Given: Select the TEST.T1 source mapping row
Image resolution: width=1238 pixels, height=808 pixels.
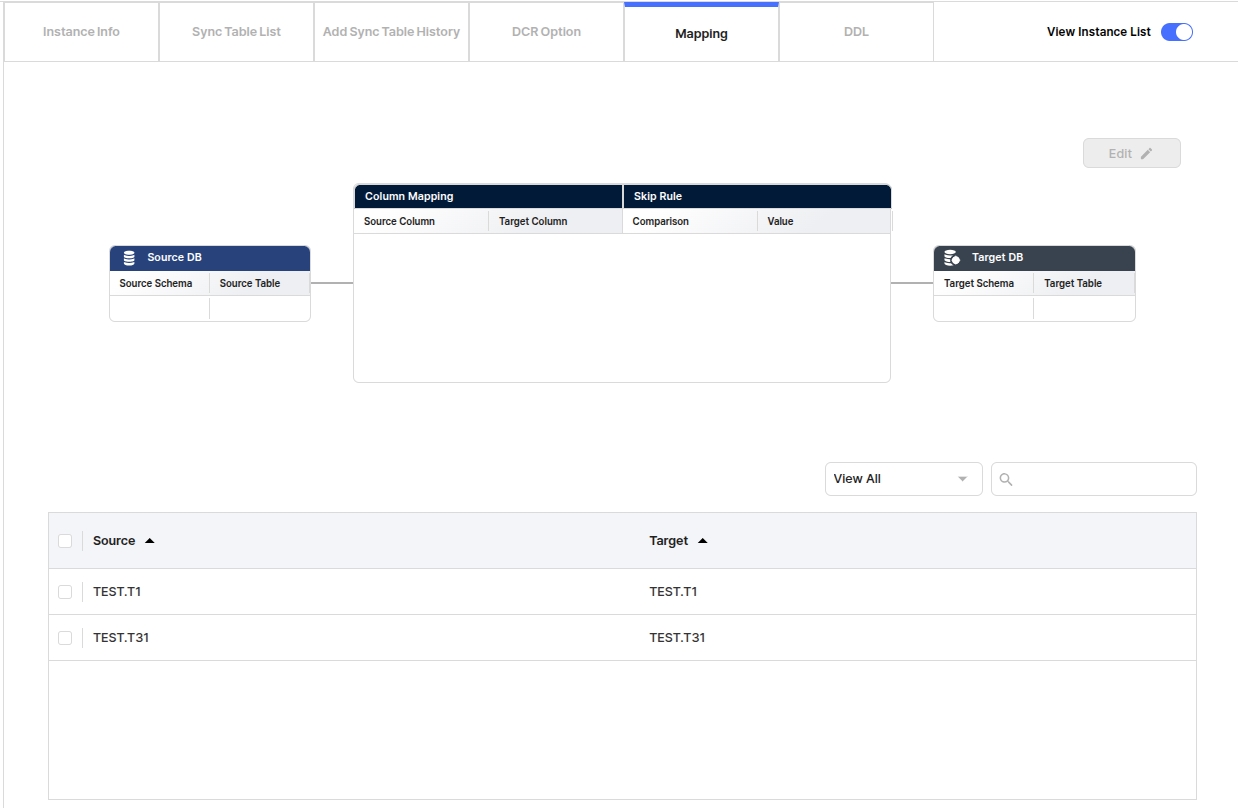Looking at the screenshot, I should [117, 592].
